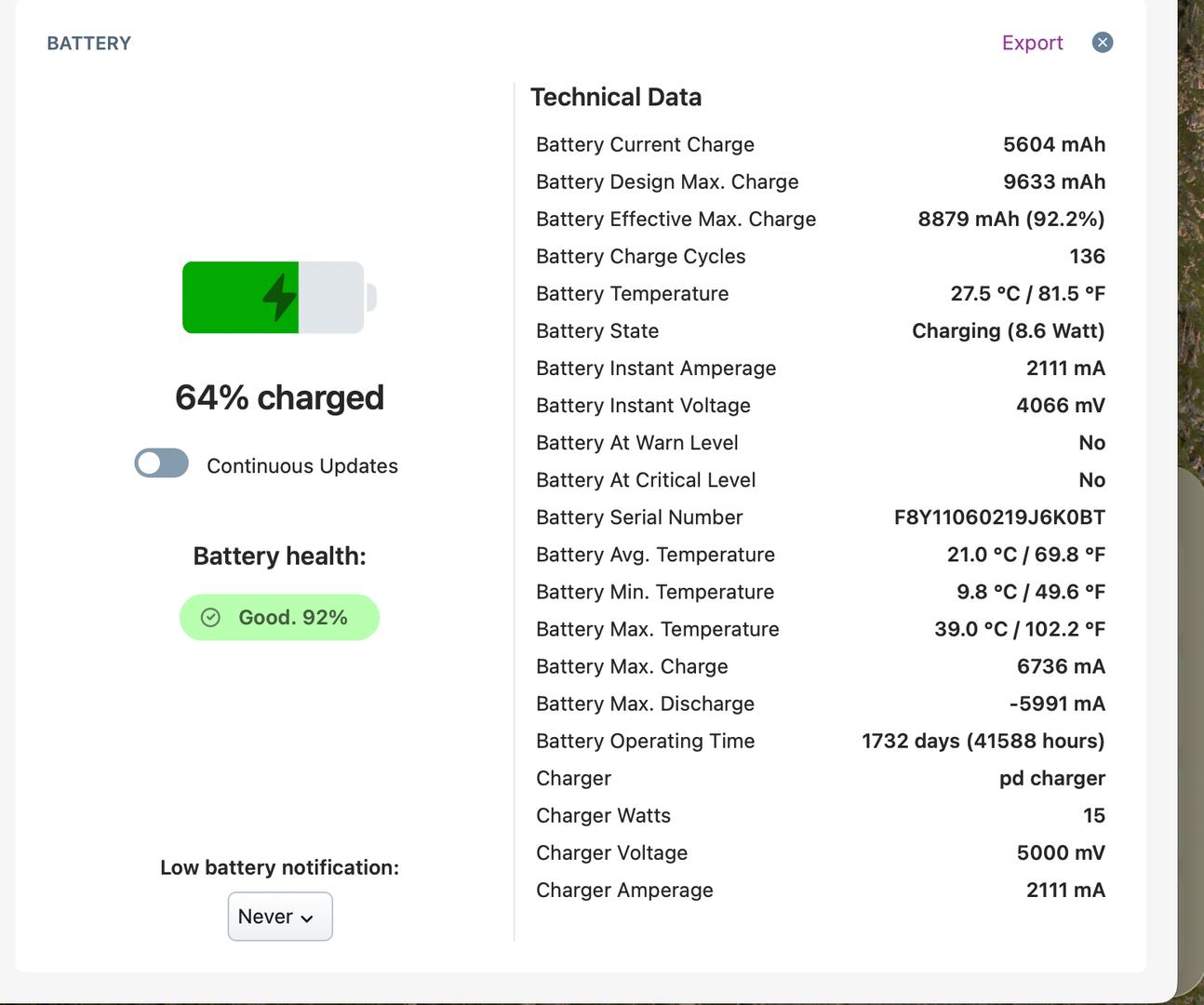Click the "64% charged" status text

pos(279,397)
